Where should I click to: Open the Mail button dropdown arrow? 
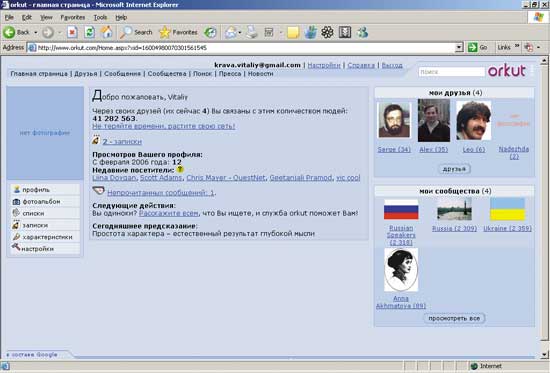coord(240,33)
